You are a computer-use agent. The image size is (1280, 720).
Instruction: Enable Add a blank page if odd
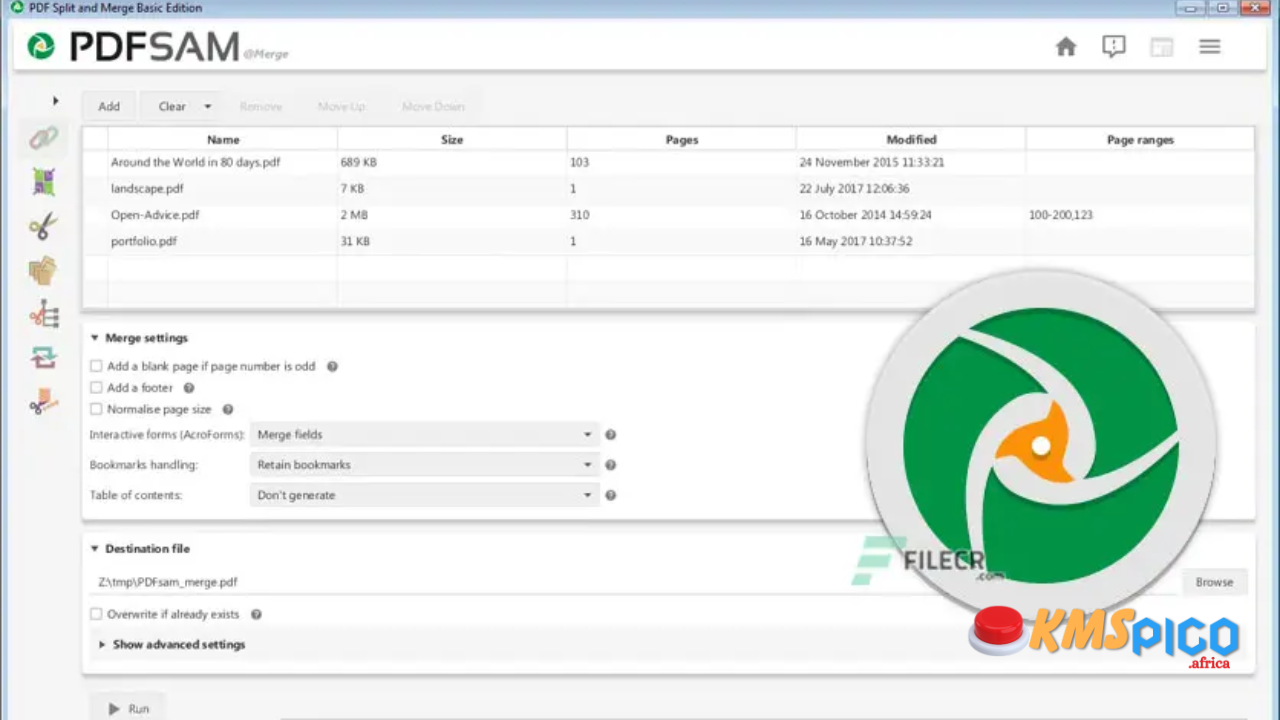pyautogui.click(x=96, y=367)
